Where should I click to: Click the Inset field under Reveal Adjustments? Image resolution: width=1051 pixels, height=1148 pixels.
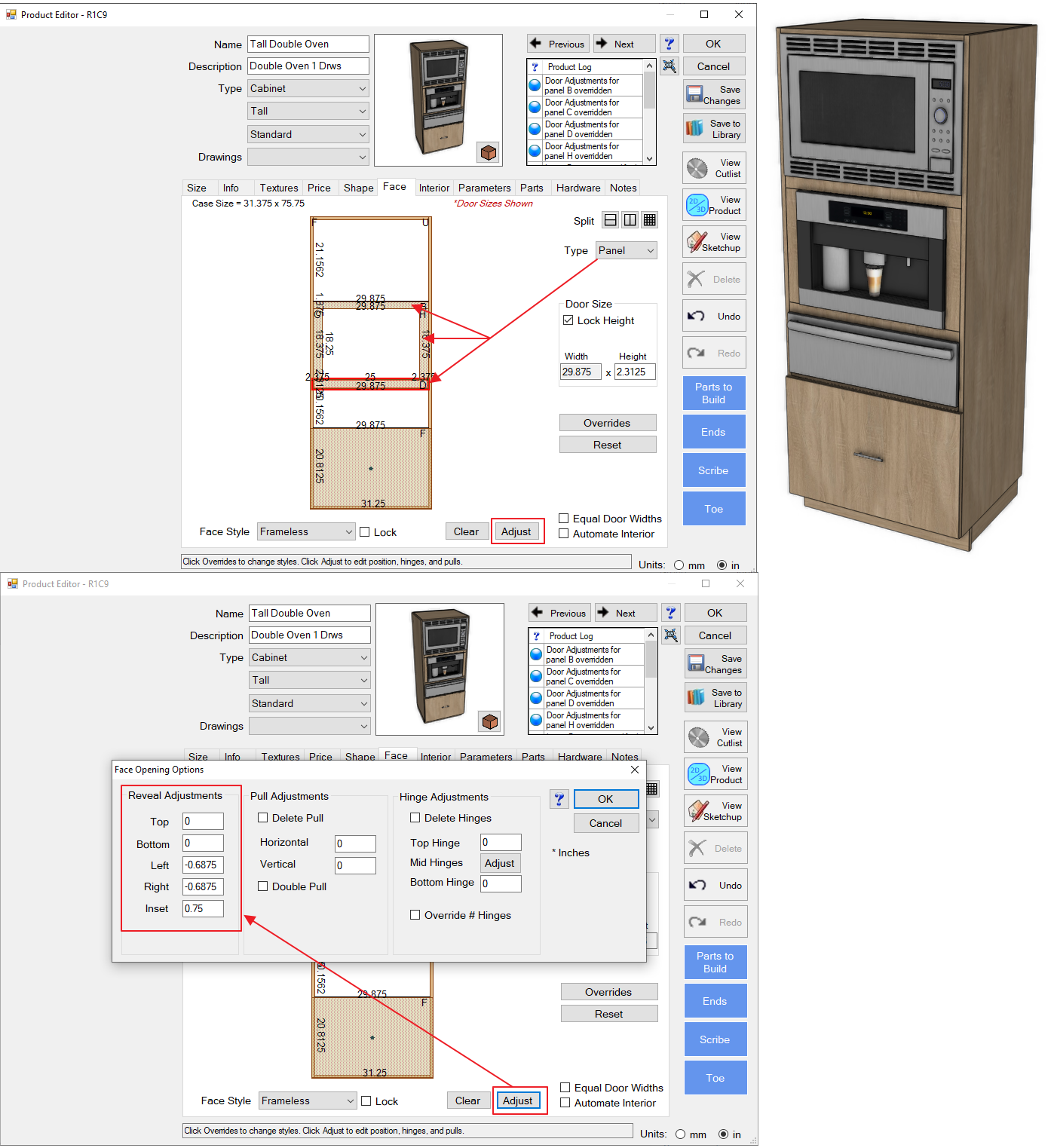pyautogui.click(x=203, y=908)
